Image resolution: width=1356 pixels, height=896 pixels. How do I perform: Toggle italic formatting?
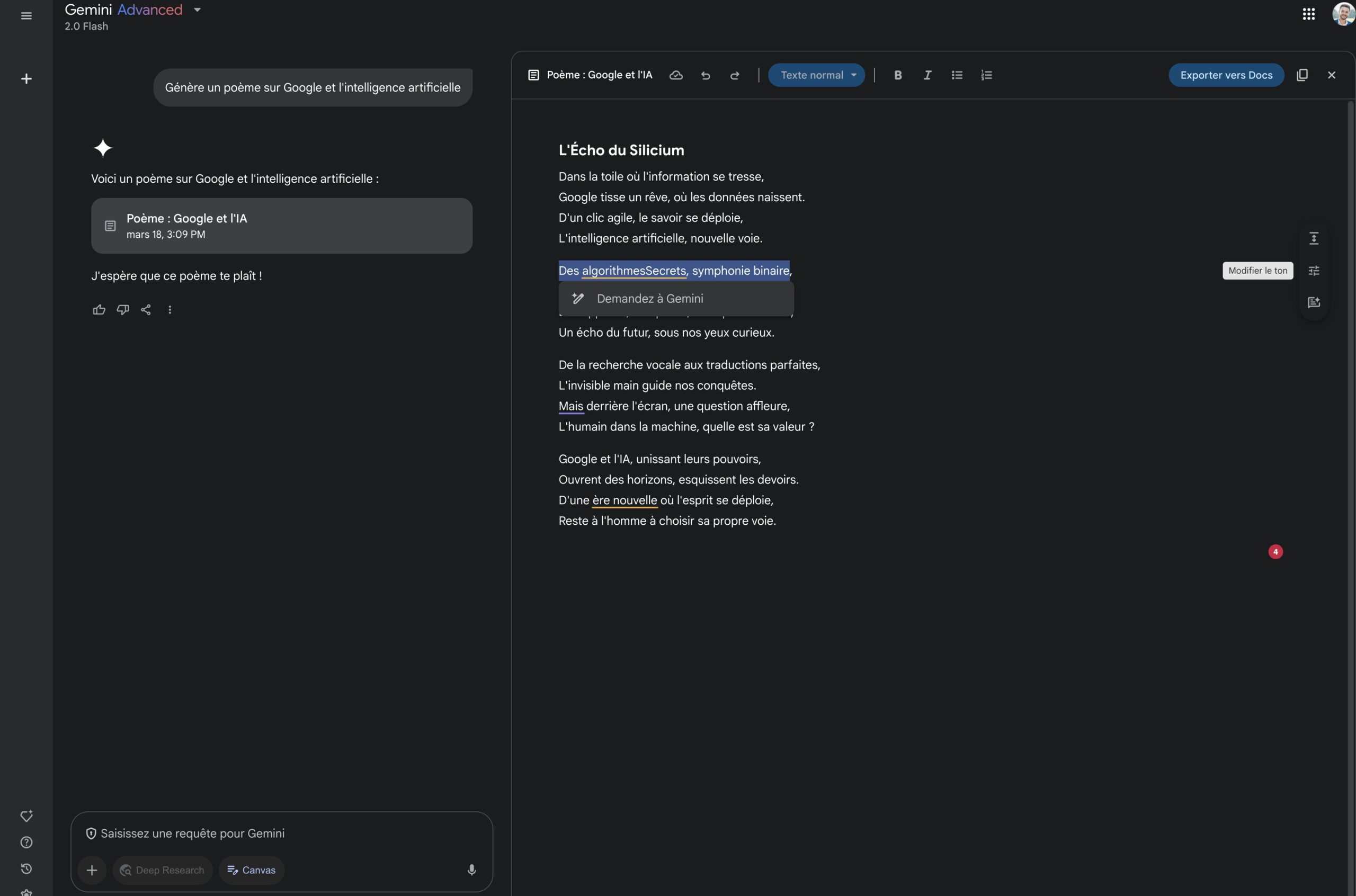(x=927, y=75)
